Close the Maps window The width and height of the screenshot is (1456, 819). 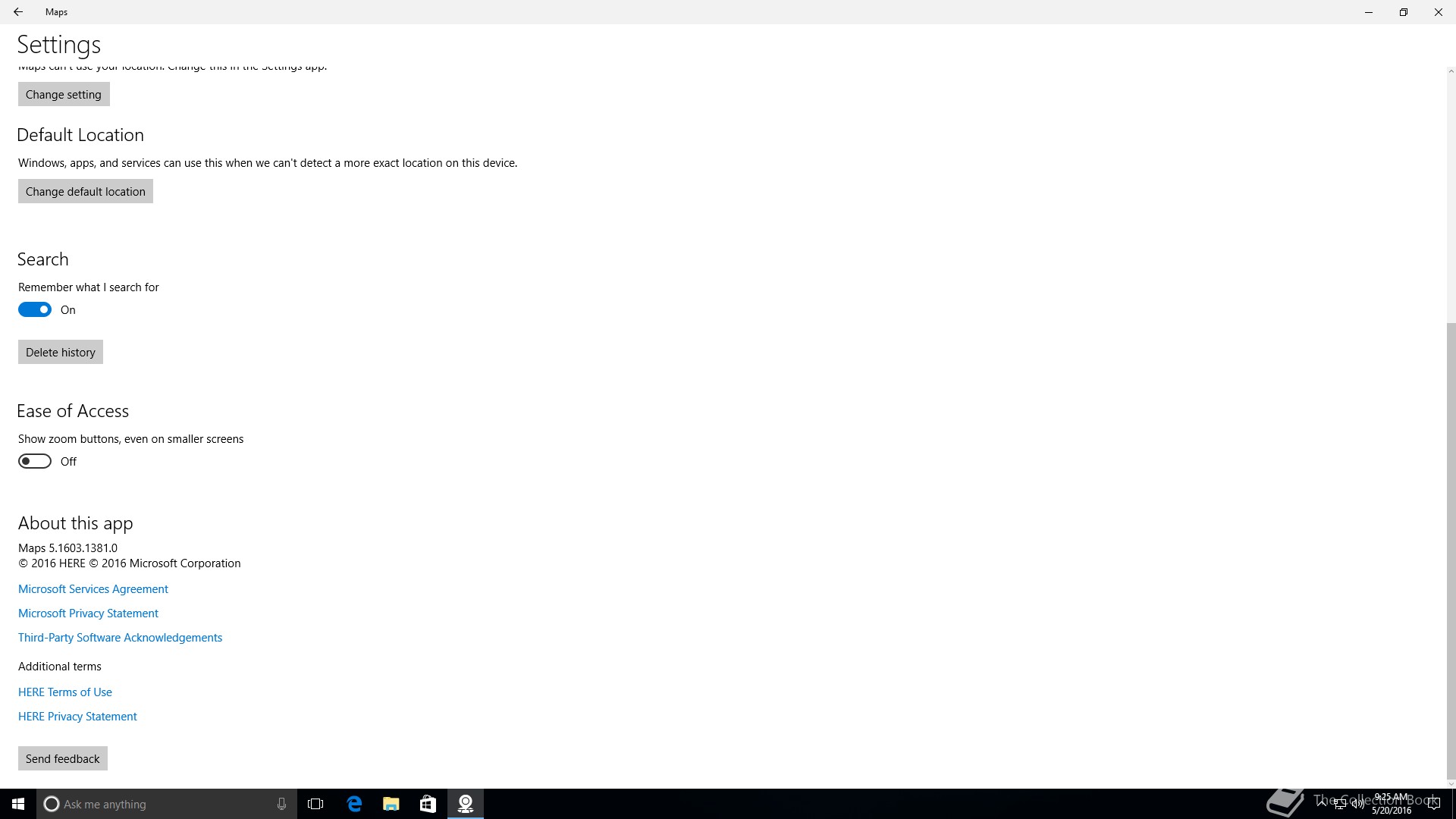(1439, 12)
